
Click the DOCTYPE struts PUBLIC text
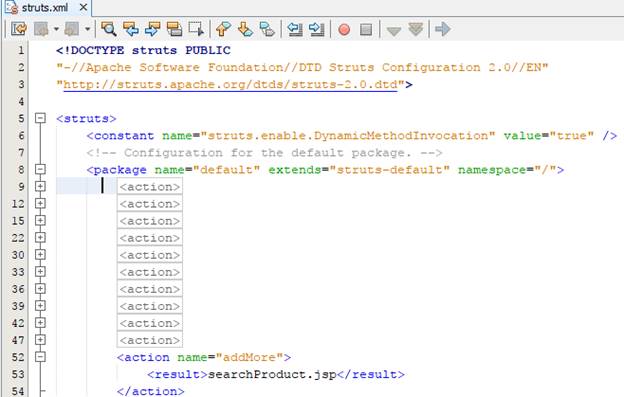point(143,51)
